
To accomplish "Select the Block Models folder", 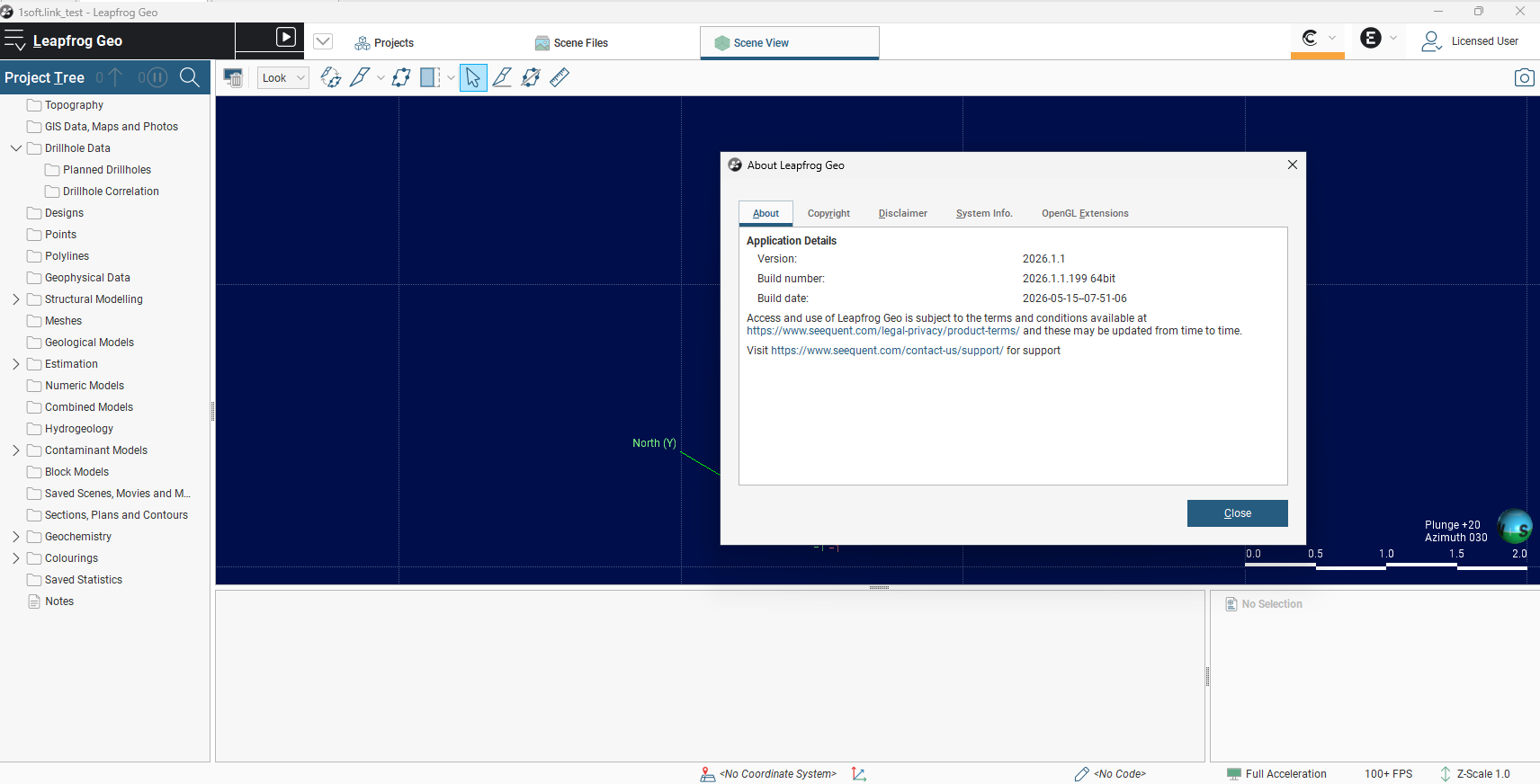I will click(x=76, y=472).
